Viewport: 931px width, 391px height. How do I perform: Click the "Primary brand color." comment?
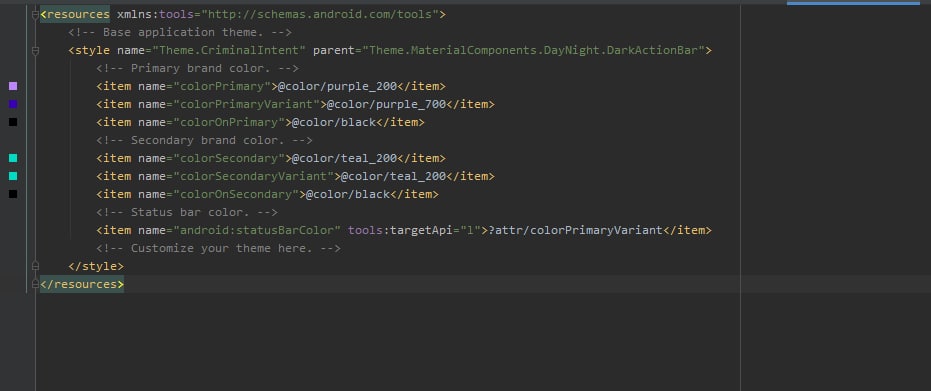pos(197,68)
